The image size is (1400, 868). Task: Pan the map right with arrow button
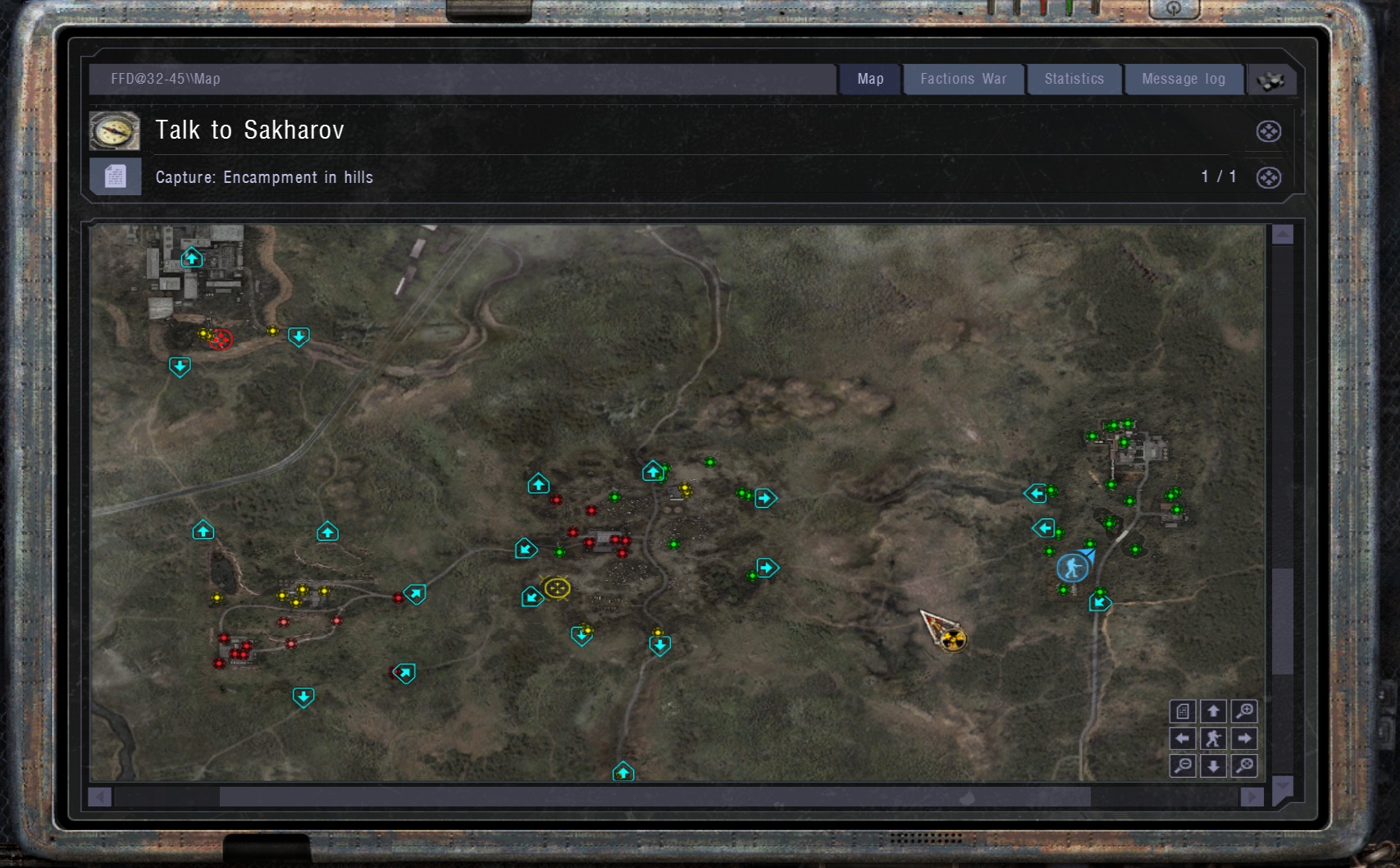1244,738
